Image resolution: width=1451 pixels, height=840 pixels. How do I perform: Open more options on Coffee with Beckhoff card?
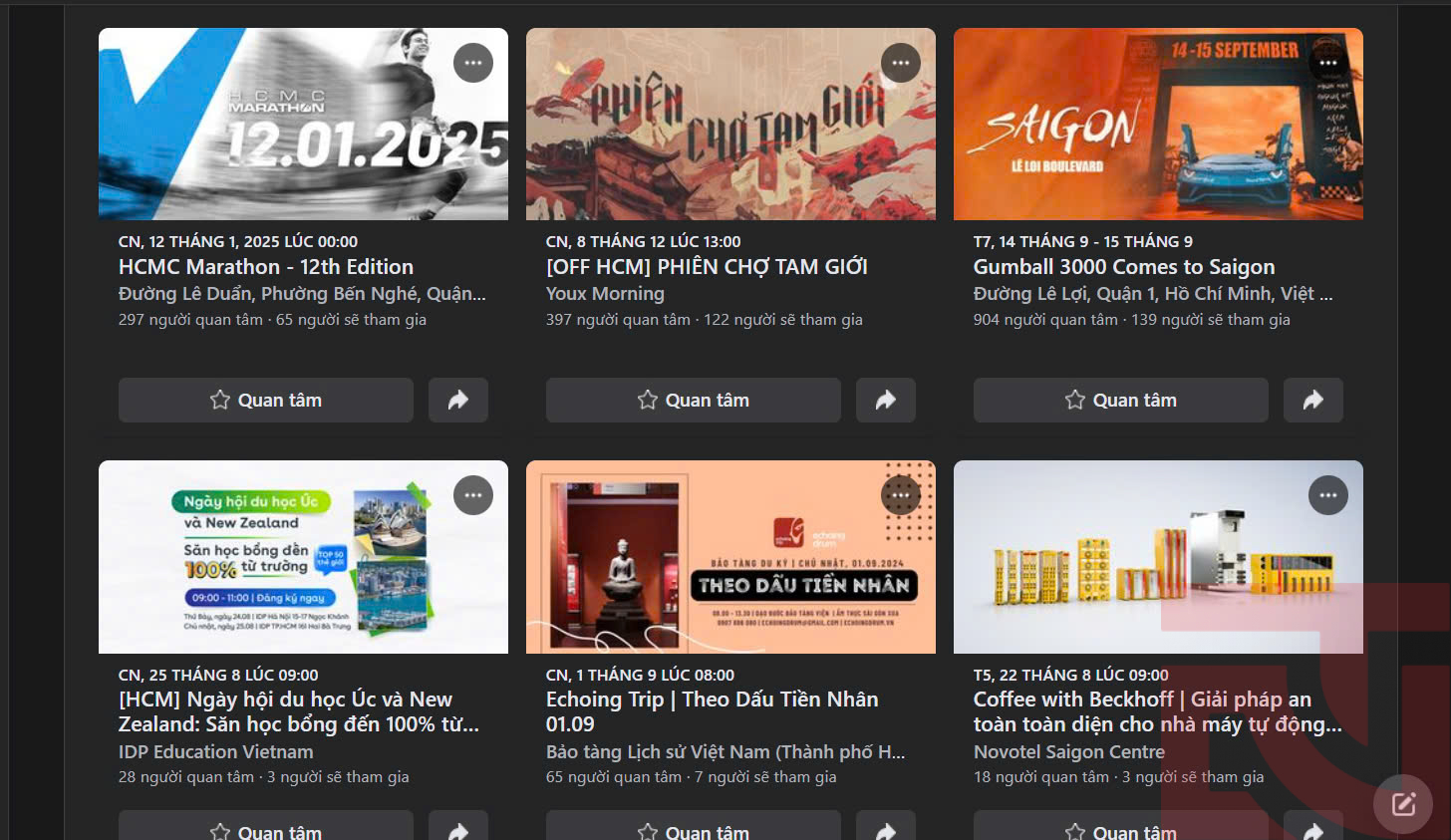(1328, 495)
